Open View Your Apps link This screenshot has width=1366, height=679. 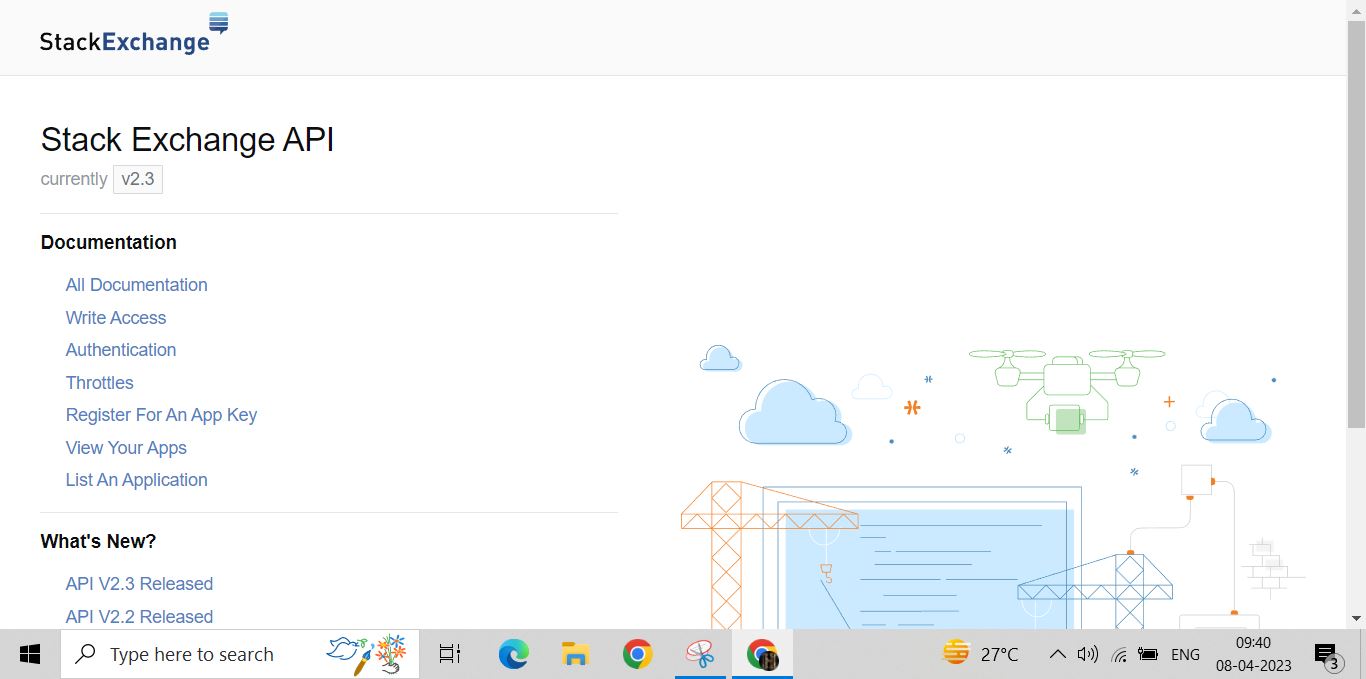[x=126, y=448]
